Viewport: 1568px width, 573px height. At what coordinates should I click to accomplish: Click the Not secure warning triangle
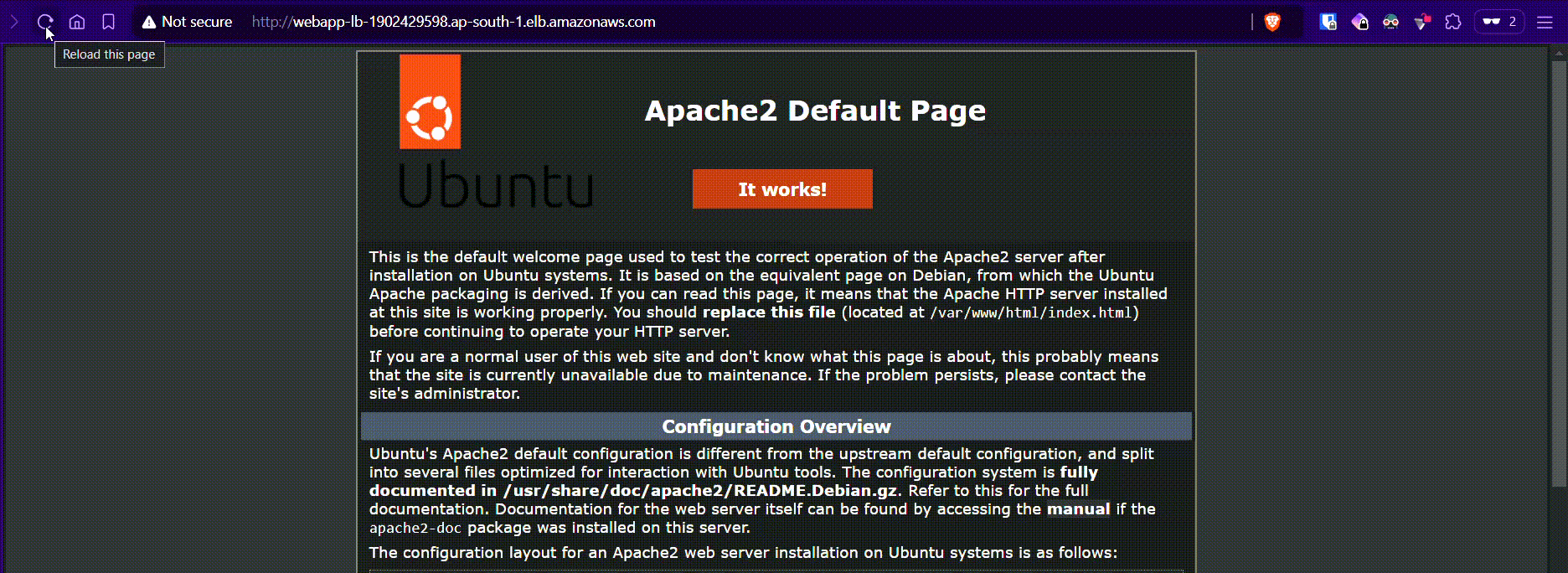(149, 23)
